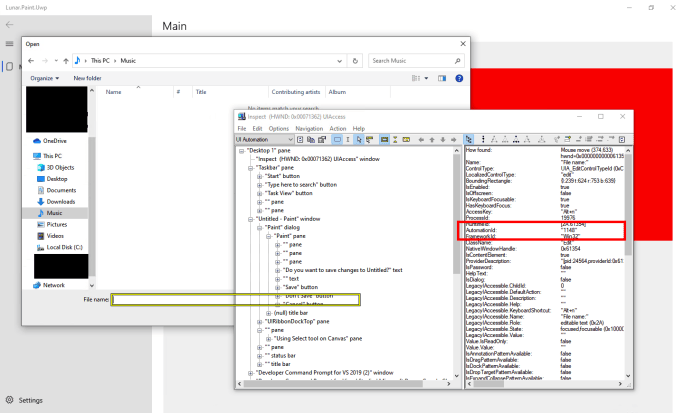Screen dimensions: 684x413
Task: Open the Organize dropdown menu
Action: pos(44,79)
